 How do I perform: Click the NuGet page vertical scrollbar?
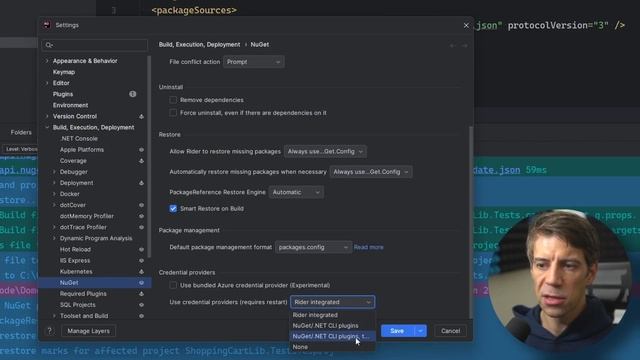471,222
